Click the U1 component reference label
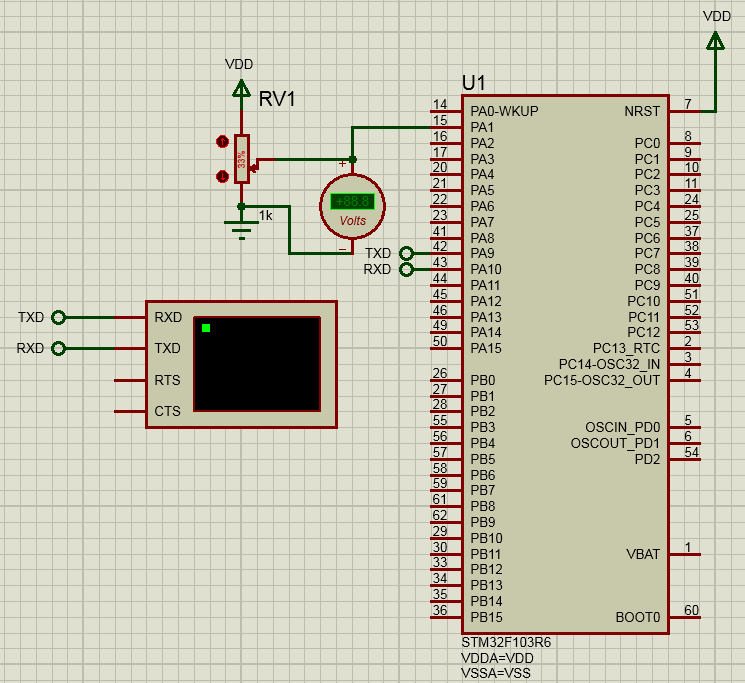The height and width of the screenshot is (683, 745). (x=474, y=83)
